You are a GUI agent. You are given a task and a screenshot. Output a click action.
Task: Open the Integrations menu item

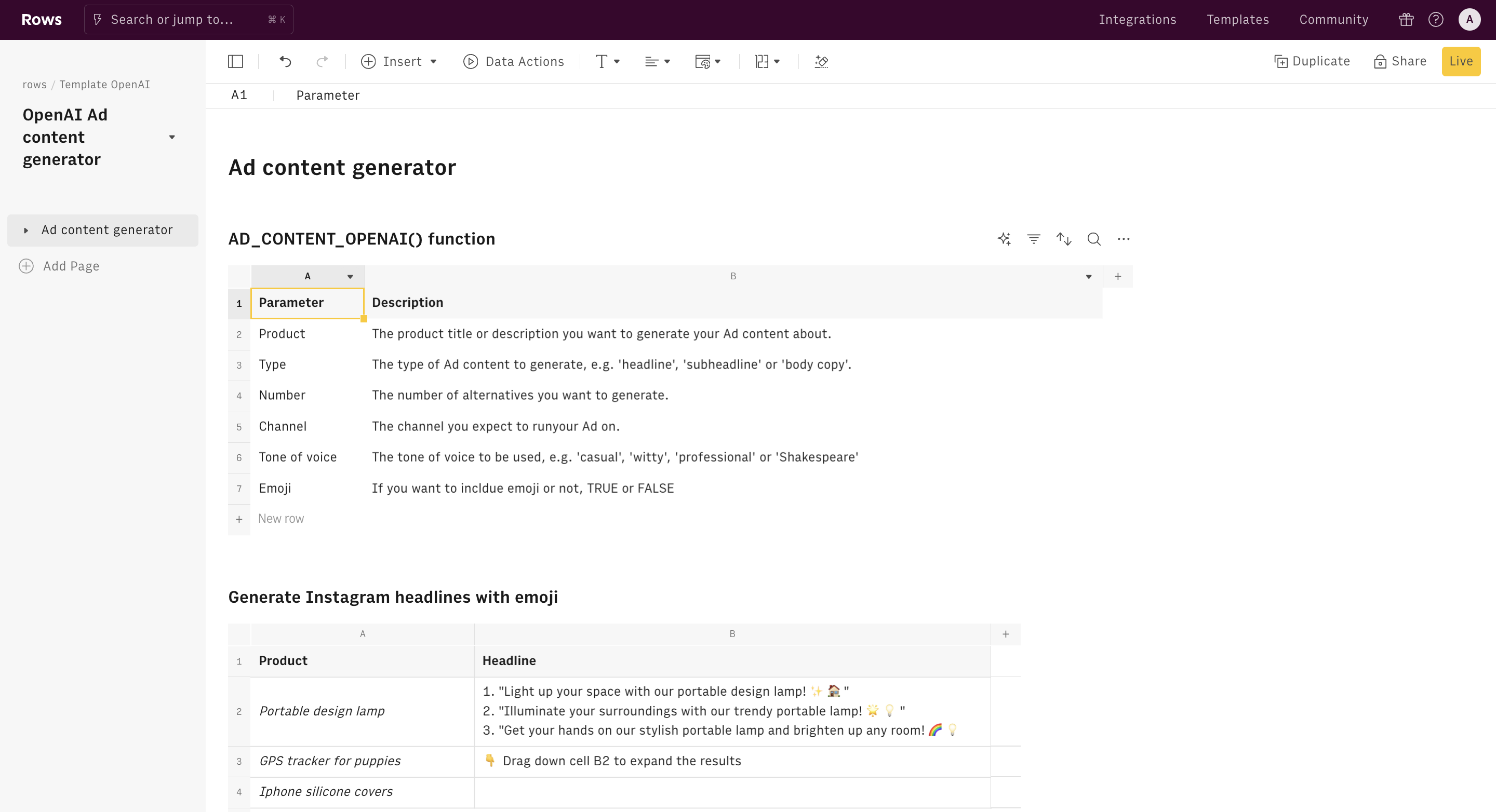[1137, 20]
